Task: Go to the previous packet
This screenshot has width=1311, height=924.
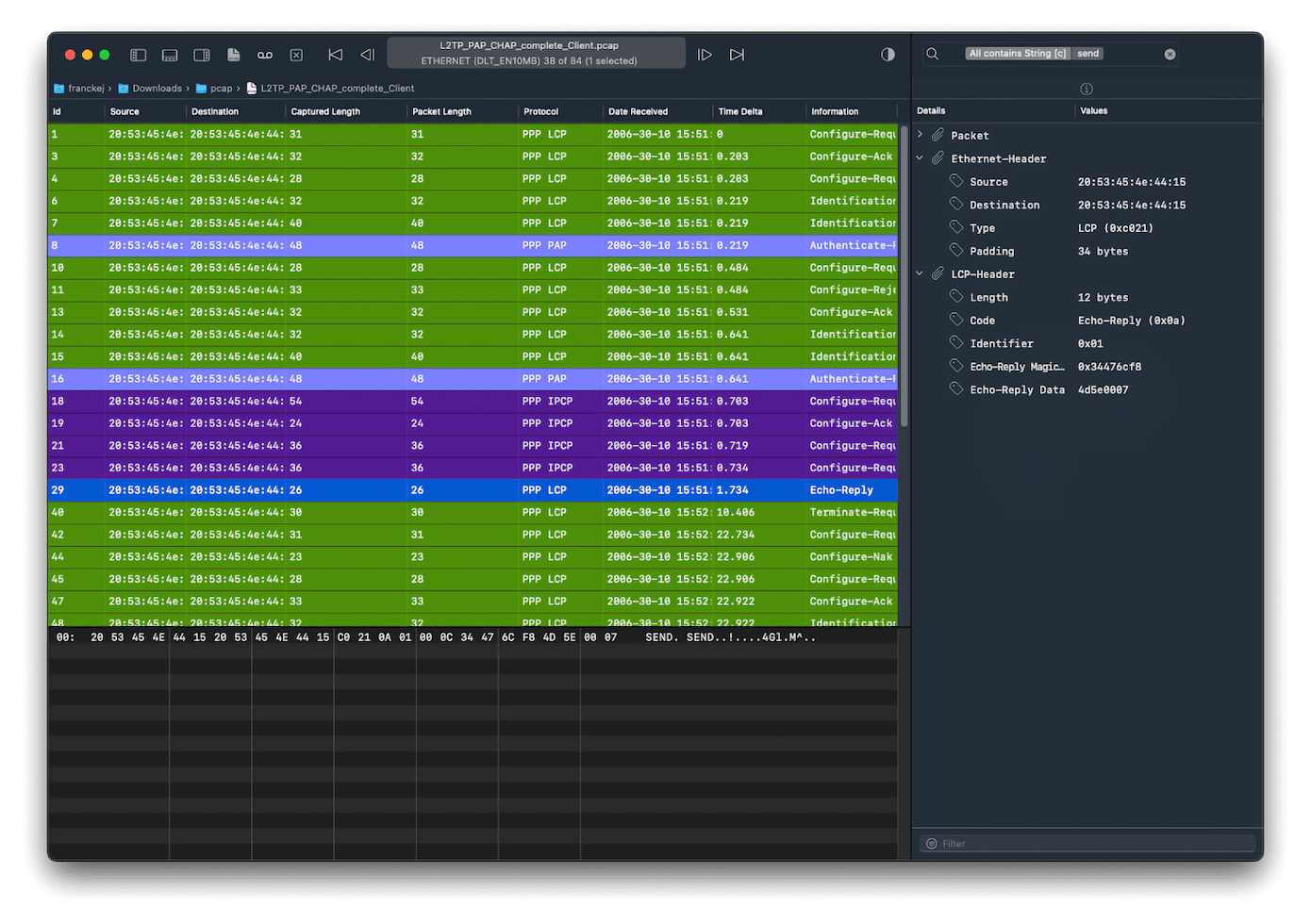Action: 368,55
